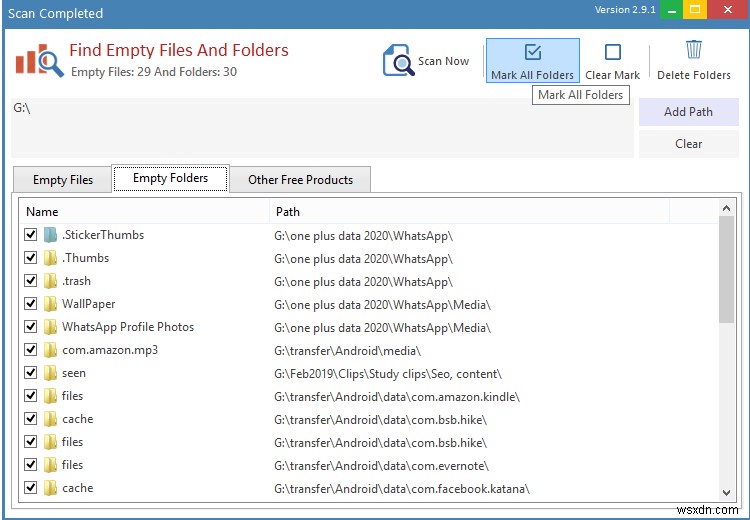Screen dimensions: 750x520
Task: Select the Empty Folders tab
Action: [170, 178]
